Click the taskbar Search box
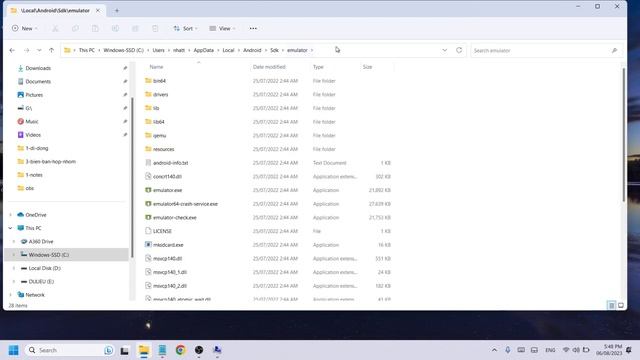The width and height of the screenshot is (640, 360). [69, 350]
